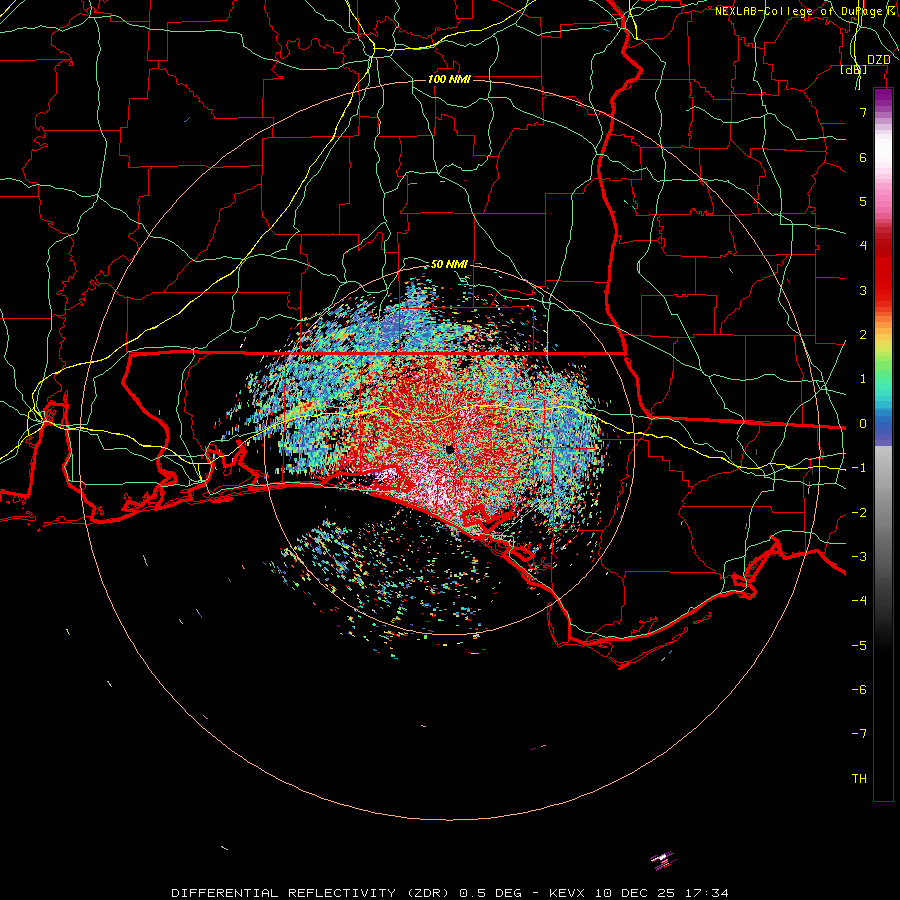The width and height of the screenshot is (900, 900).
Task: Click the legend value 2
Action: (863, 335)
